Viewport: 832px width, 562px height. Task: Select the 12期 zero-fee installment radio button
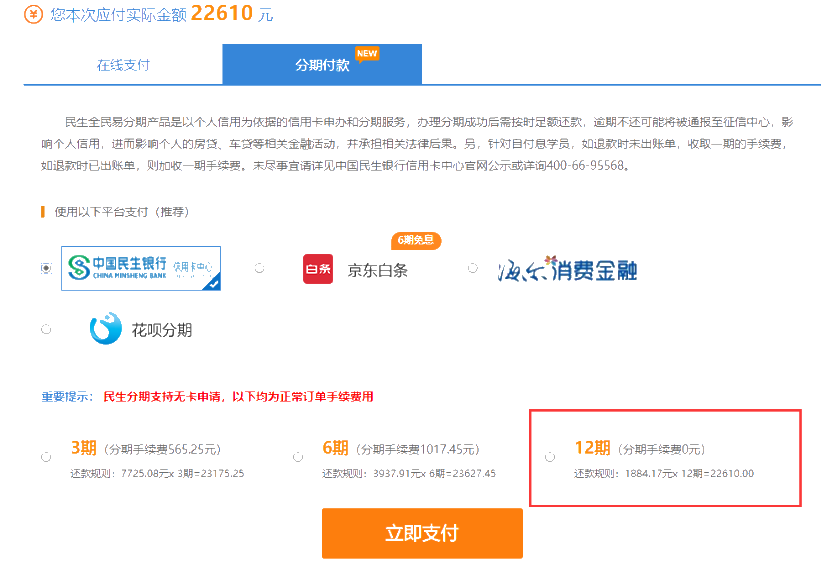click(550, 457)
